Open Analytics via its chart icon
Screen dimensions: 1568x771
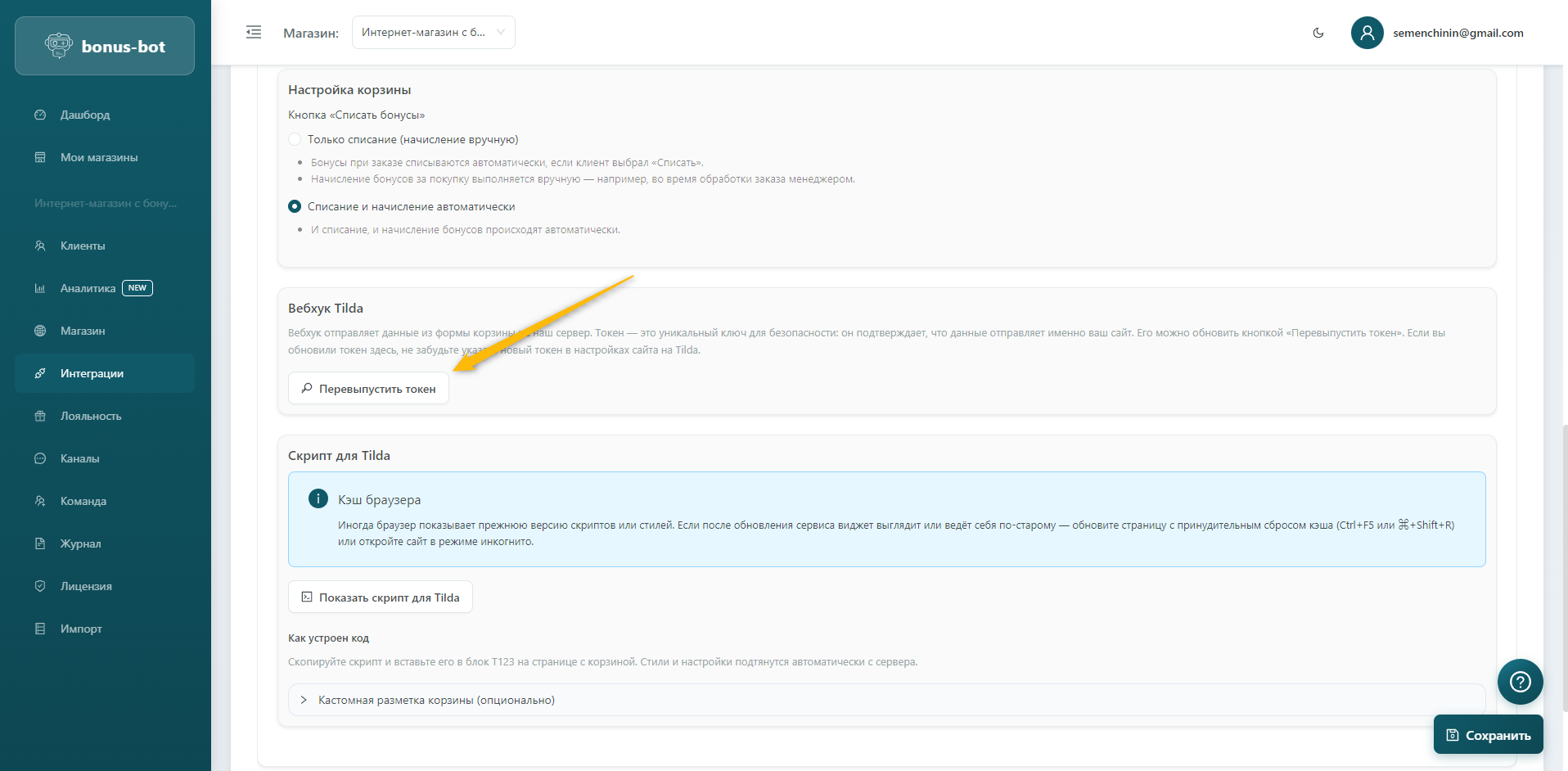(40, 288)
